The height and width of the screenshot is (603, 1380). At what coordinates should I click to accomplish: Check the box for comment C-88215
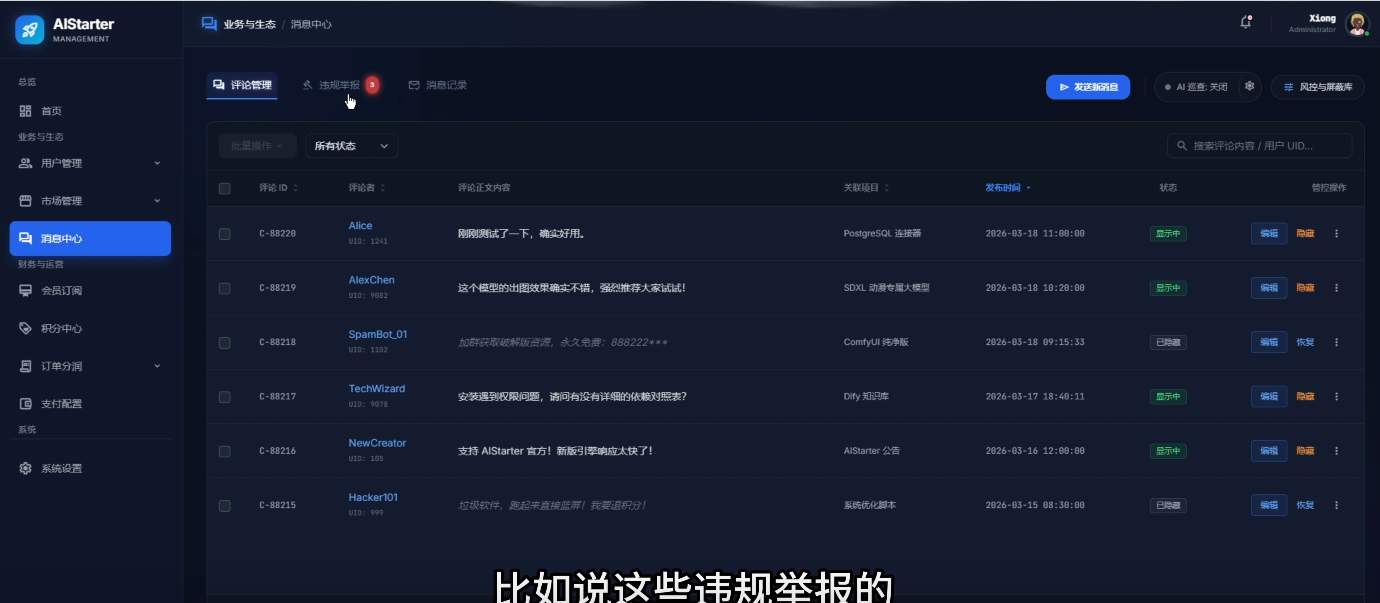[x=224, y=505]
